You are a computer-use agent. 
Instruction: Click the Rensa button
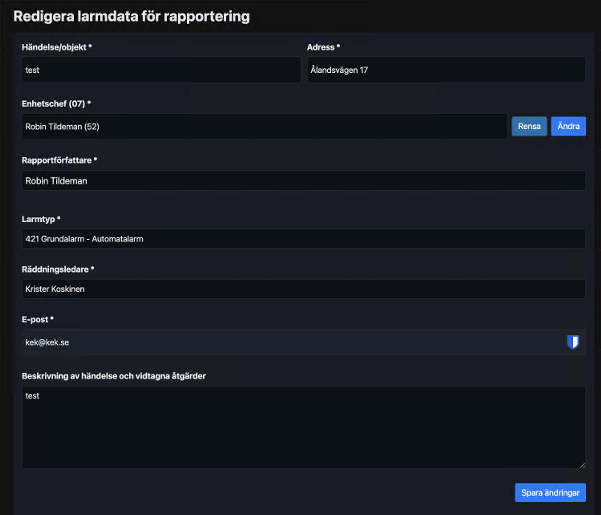[x=529, y=126]
